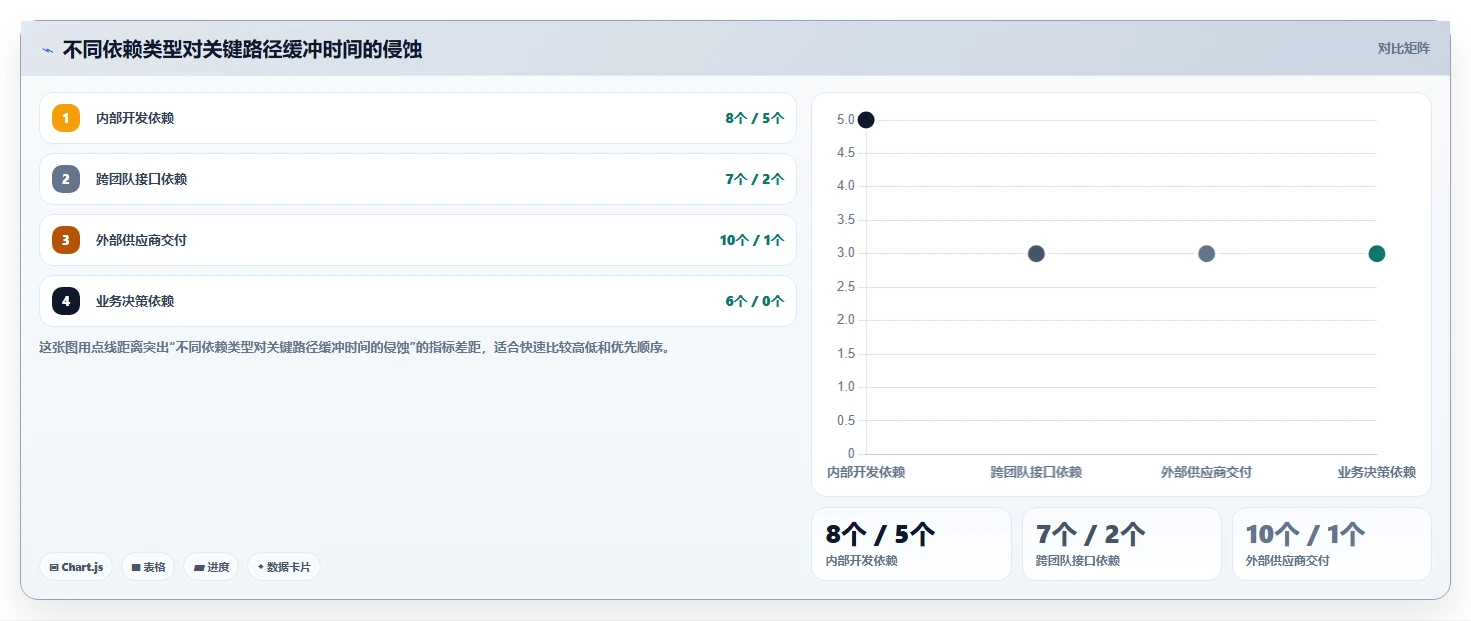Viewport: 1471px width, 621px height.
Task: Select the 跨团队接口依赖 list row
Action: tap(418, 179)
